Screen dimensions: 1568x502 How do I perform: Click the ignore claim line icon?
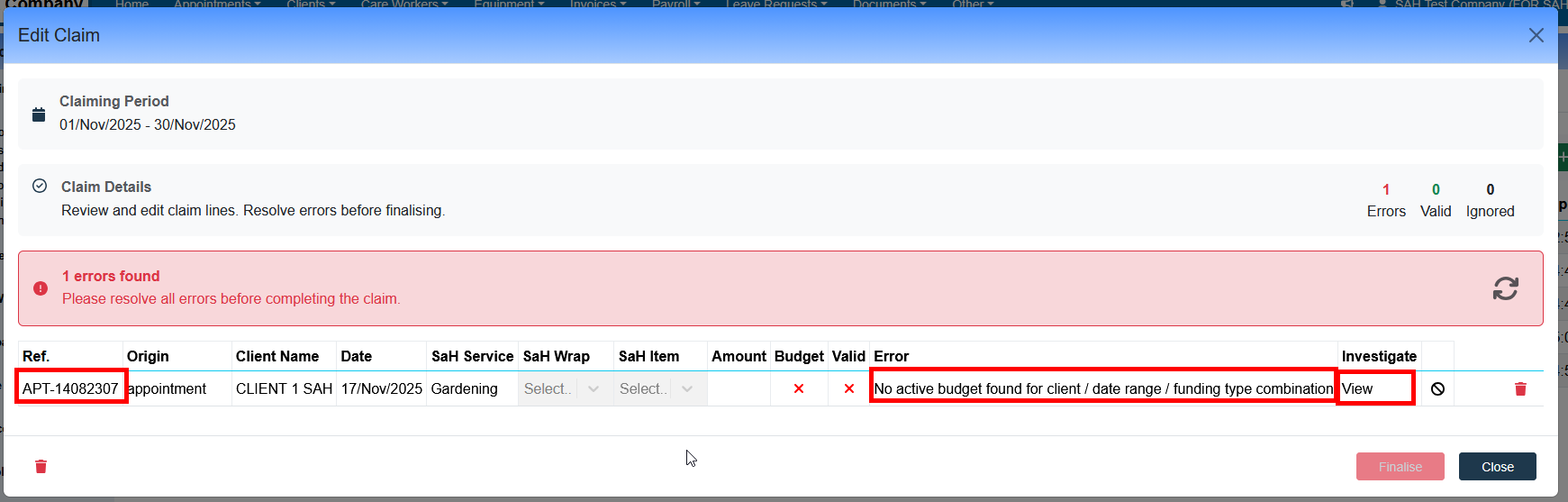click(x=1437, y=388)
